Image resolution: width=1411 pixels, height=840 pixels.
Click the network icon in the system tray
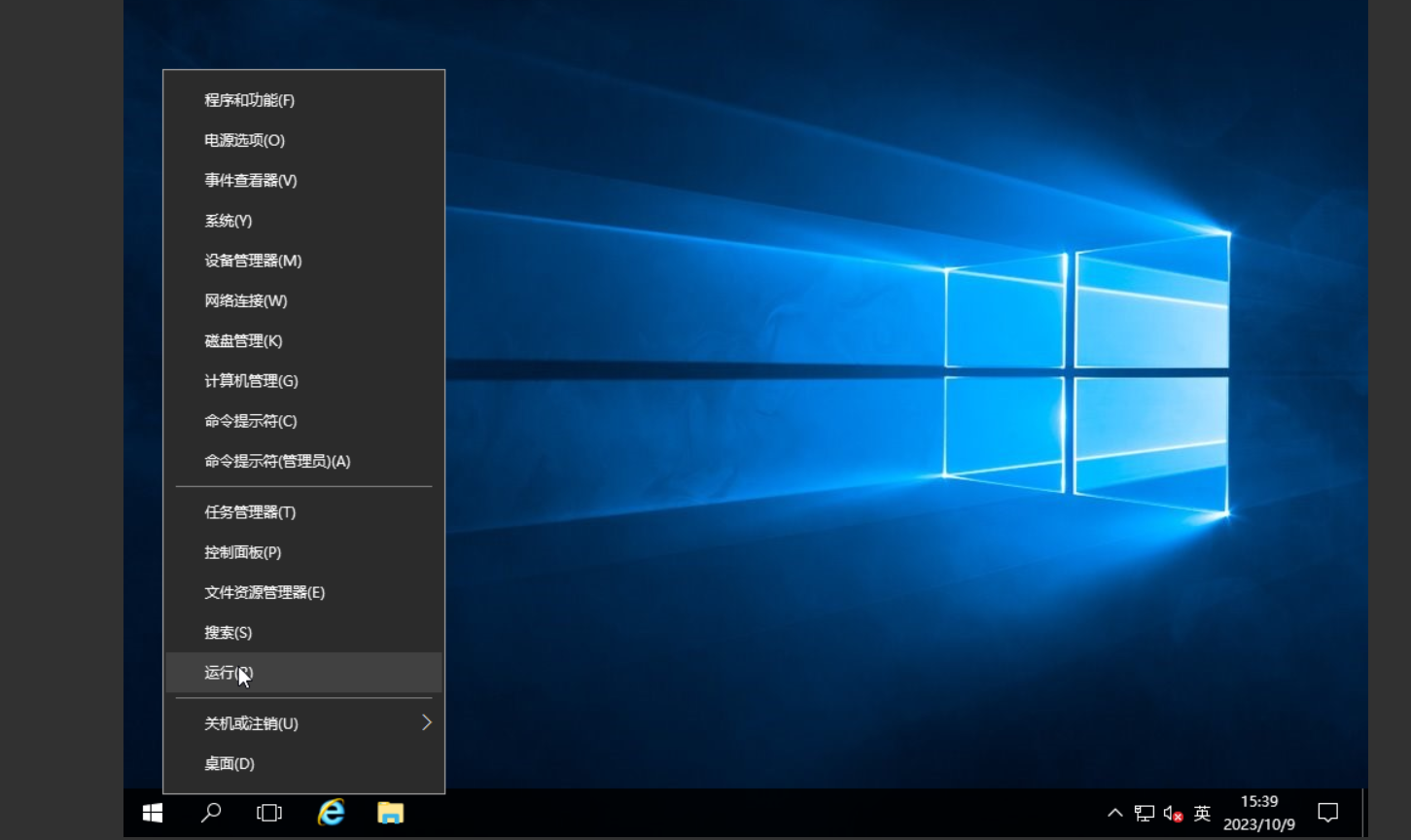tap(1145, 813)
